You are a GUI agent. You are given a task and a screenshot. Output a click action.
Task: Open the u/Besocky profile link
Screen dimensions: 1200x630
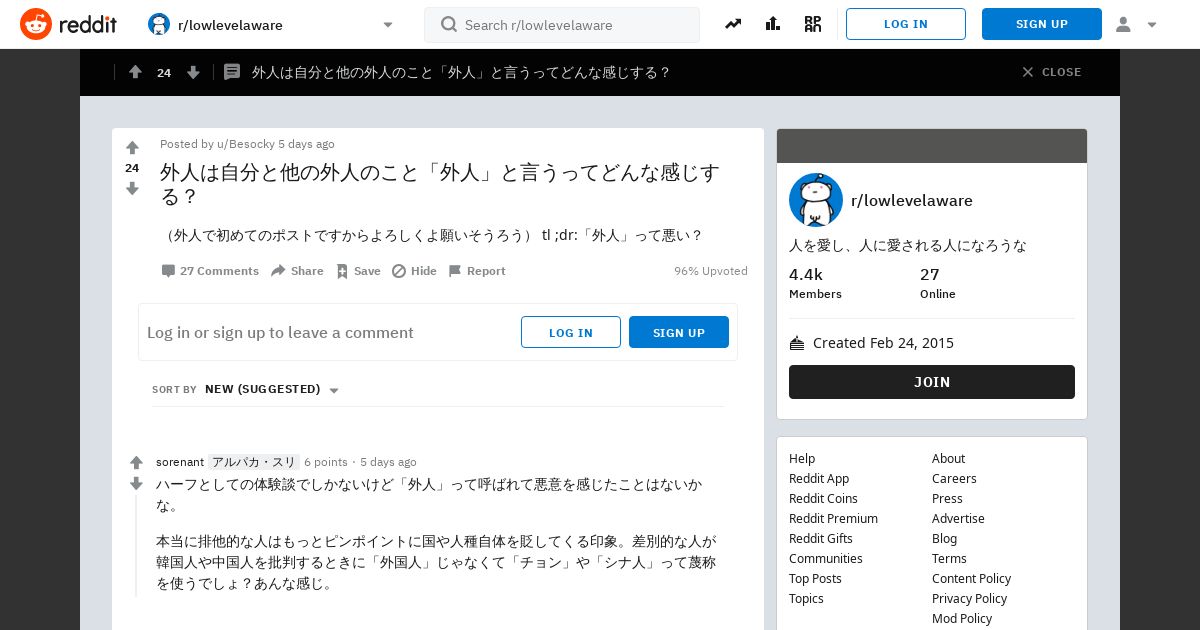tap(246, 144)
